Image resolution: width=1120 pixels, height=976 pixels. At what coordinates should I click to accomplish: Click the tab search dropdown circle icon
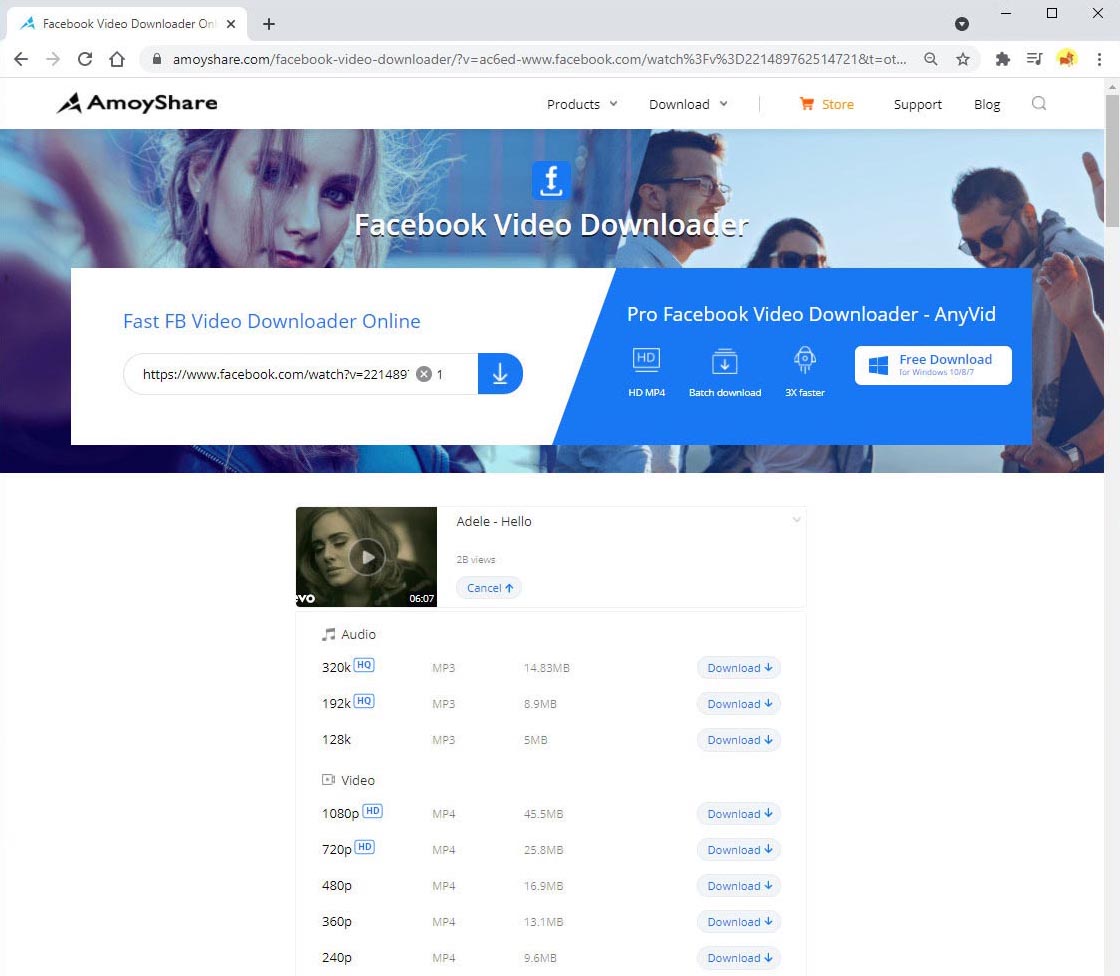click(962, 24)
